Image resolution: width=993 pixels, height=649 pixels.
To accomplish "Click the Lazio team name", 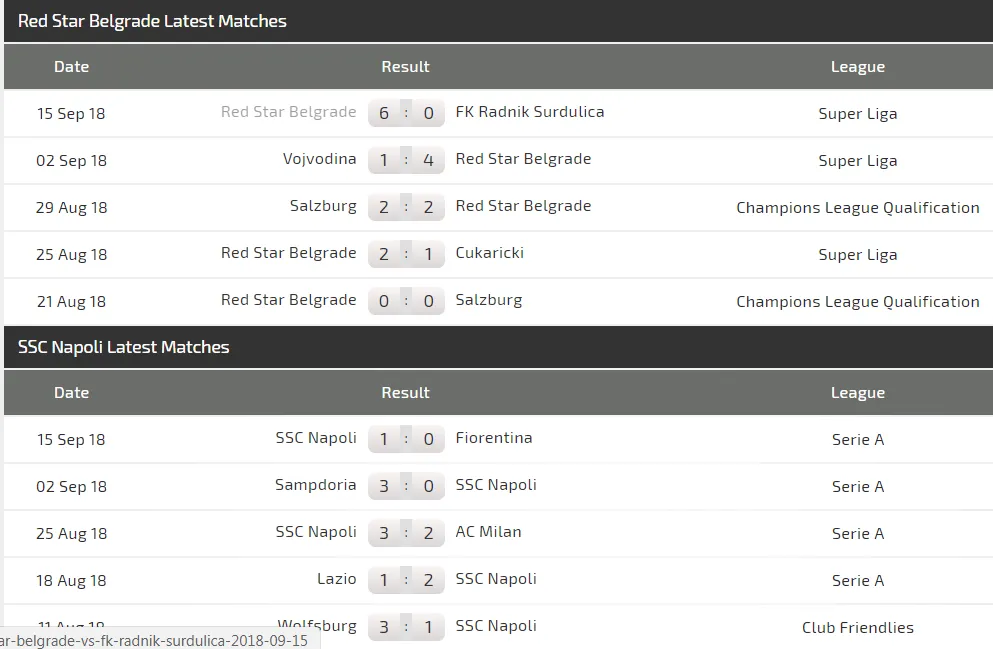I will tap(336, 579).
